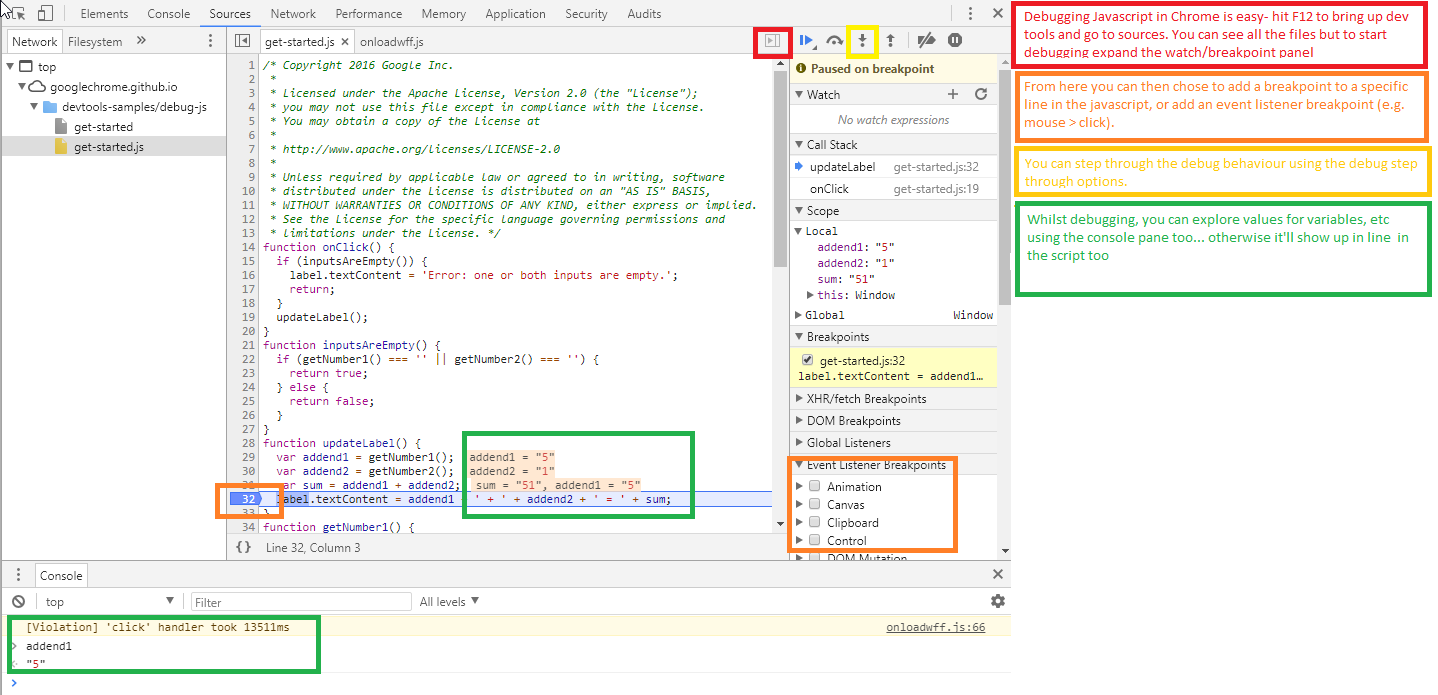Viewport: 1438px width, 695px height.
Task: Refresh watch expressions
Action: (x=981, y=94)
